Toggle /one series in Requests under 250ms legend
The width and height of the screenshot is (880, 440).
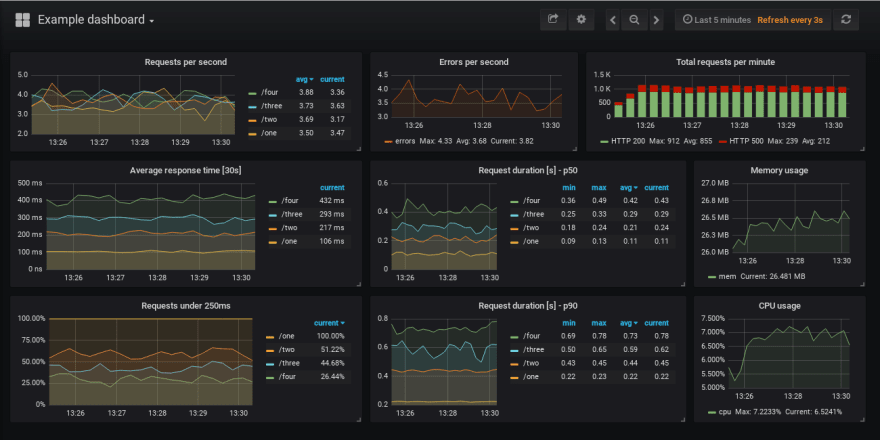click(x=286, y=336)
